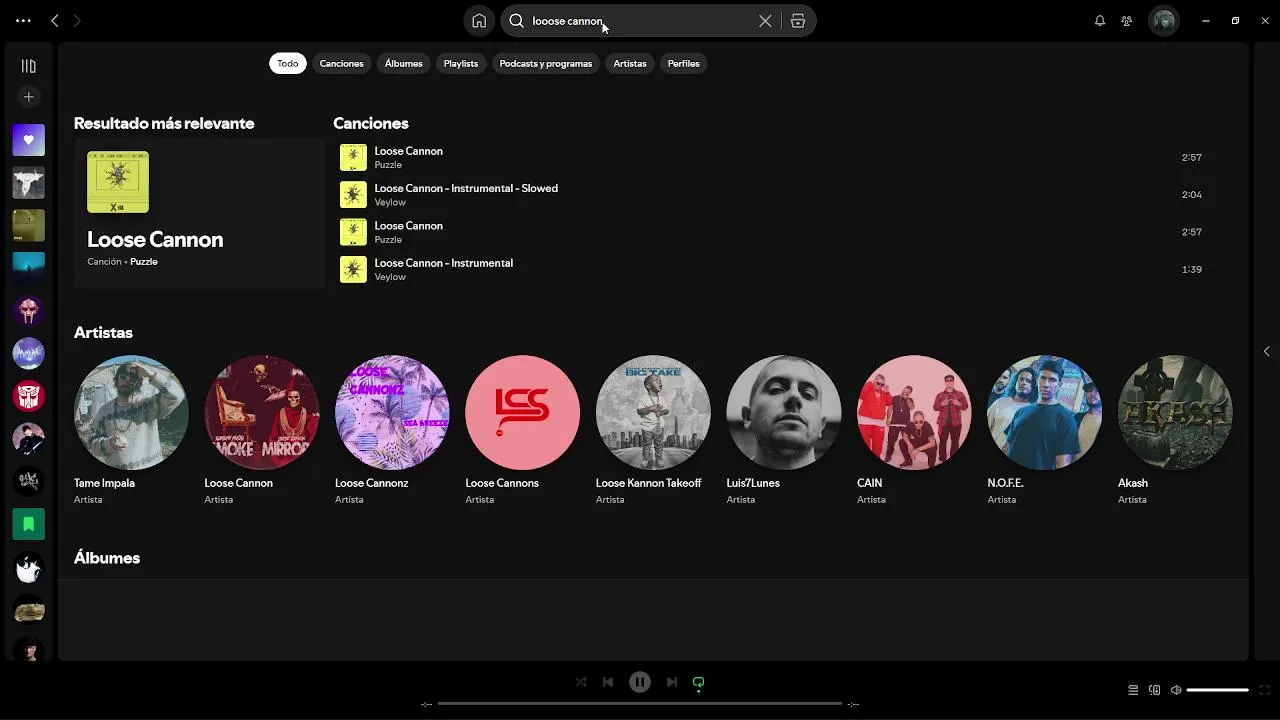Click the full screen icon
This screenshot has height=720, width=1280.
pos(1265,690)
